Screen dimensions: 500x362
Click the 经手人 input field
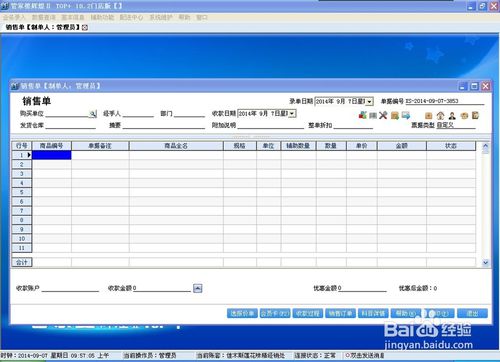click(138, 114)
